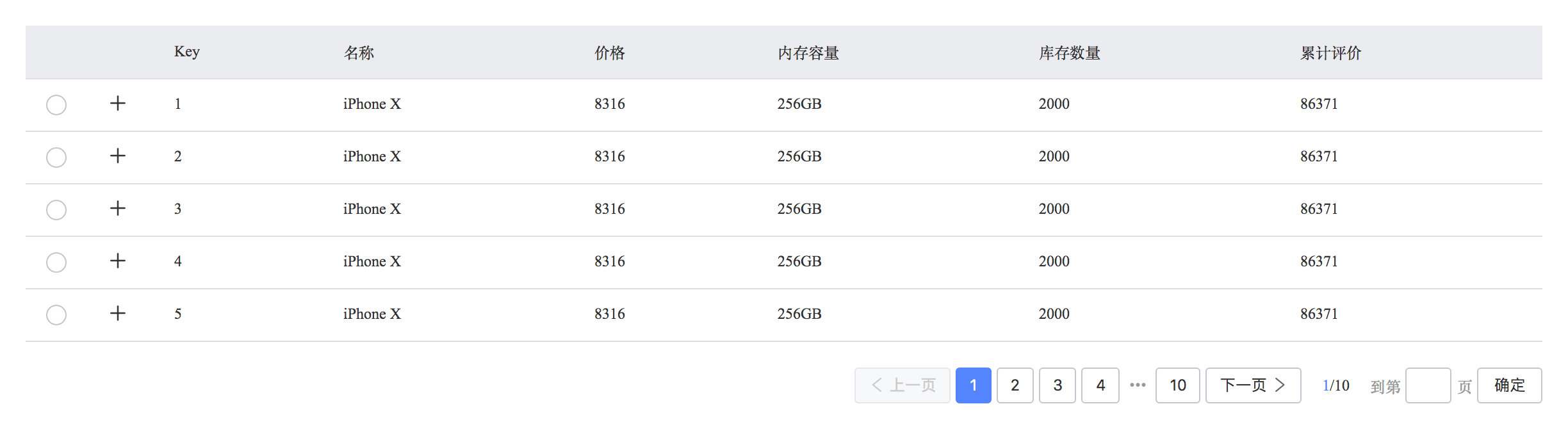1568x429 pixels.
Task: Select the radio button for row 3
Action: tap(56, 209)
